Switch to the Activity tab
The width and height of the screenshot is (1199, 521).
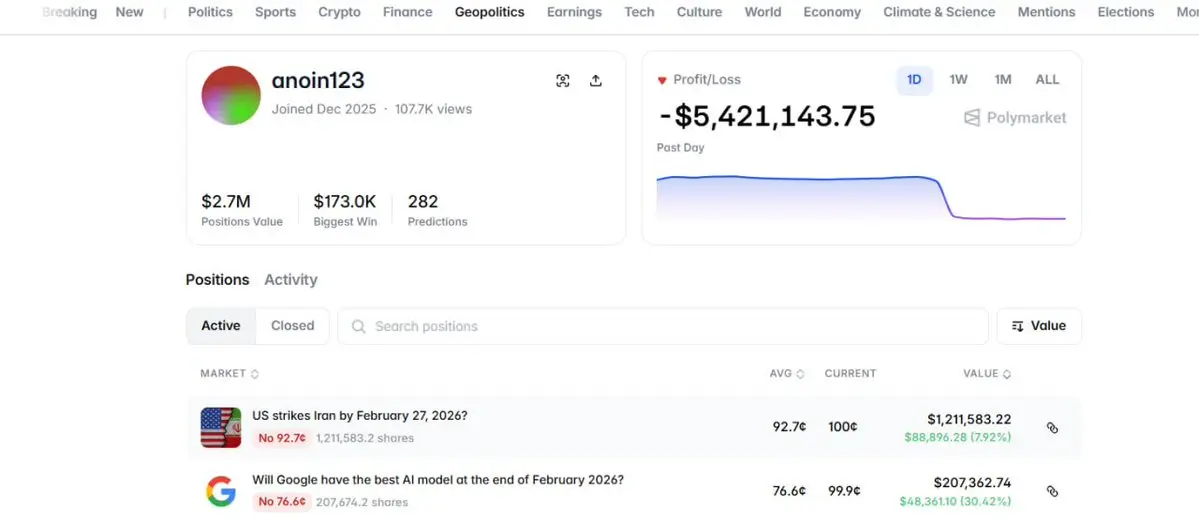(x=290, y=280)
